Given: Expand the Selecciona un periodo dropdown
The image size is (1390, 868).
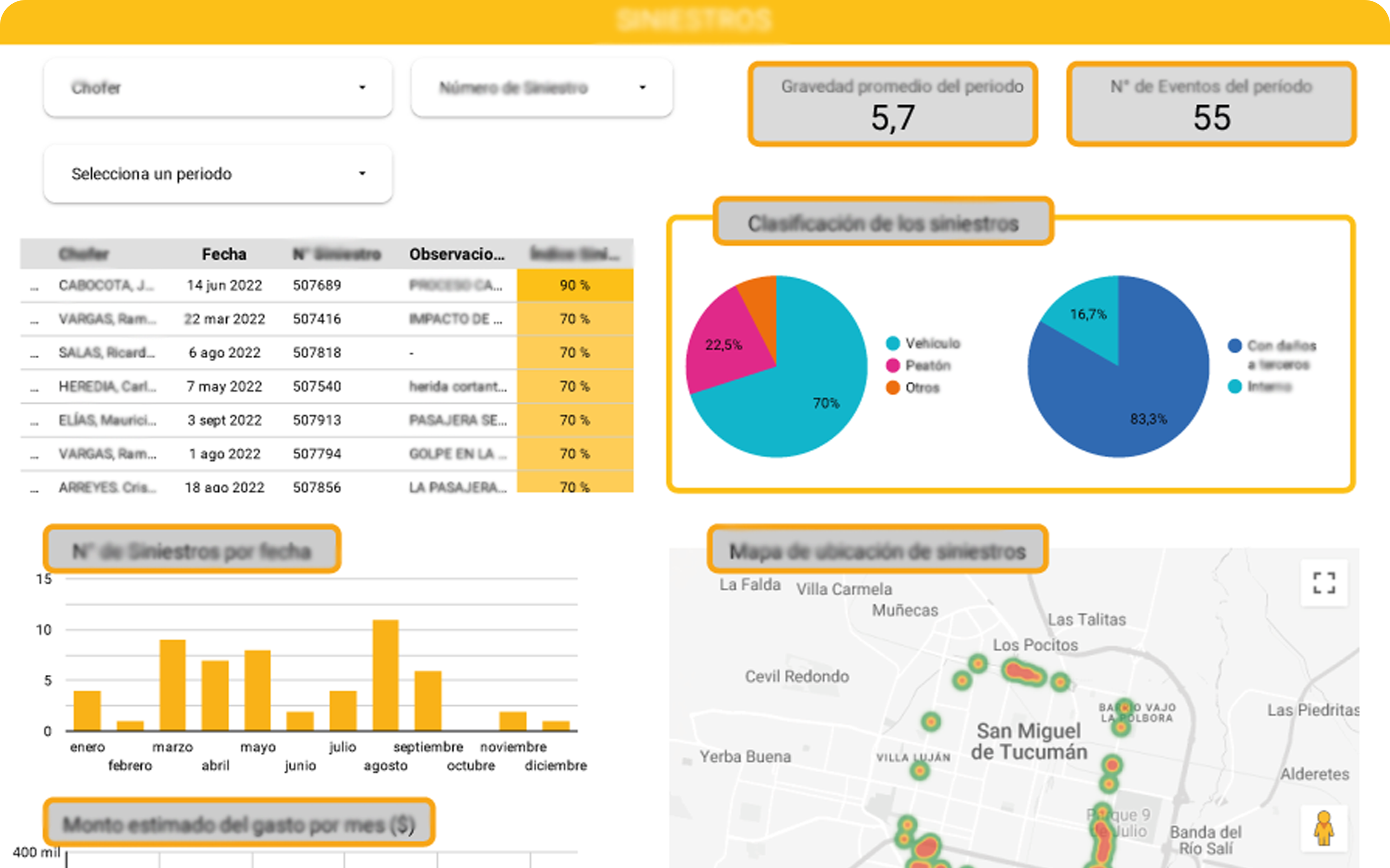Looking at the screenshot, I should 217,174.
